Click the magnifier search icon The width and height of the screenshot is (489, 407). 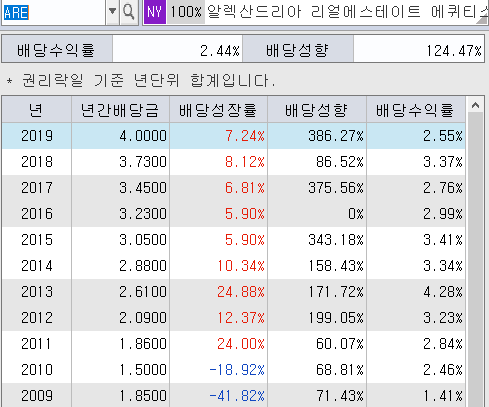[x=129, y=12]
